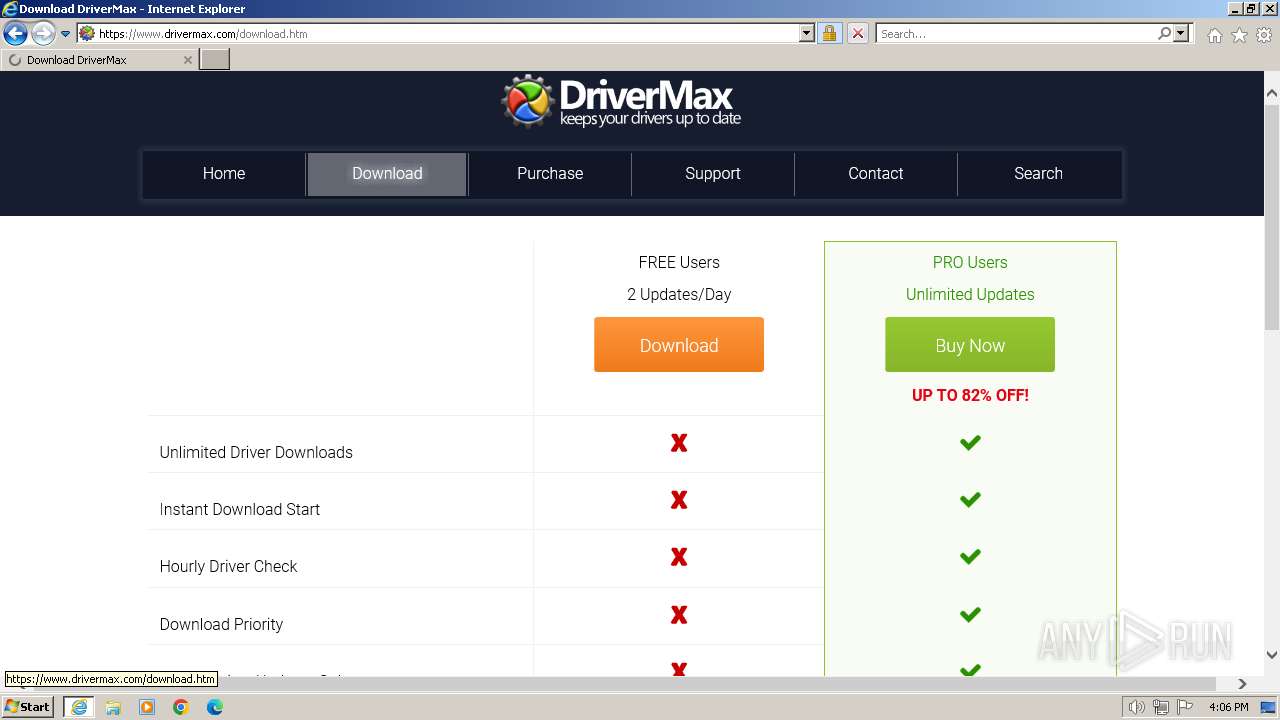Click red X for Download Priority
The image size is (1280, 720).
(679, 615)
